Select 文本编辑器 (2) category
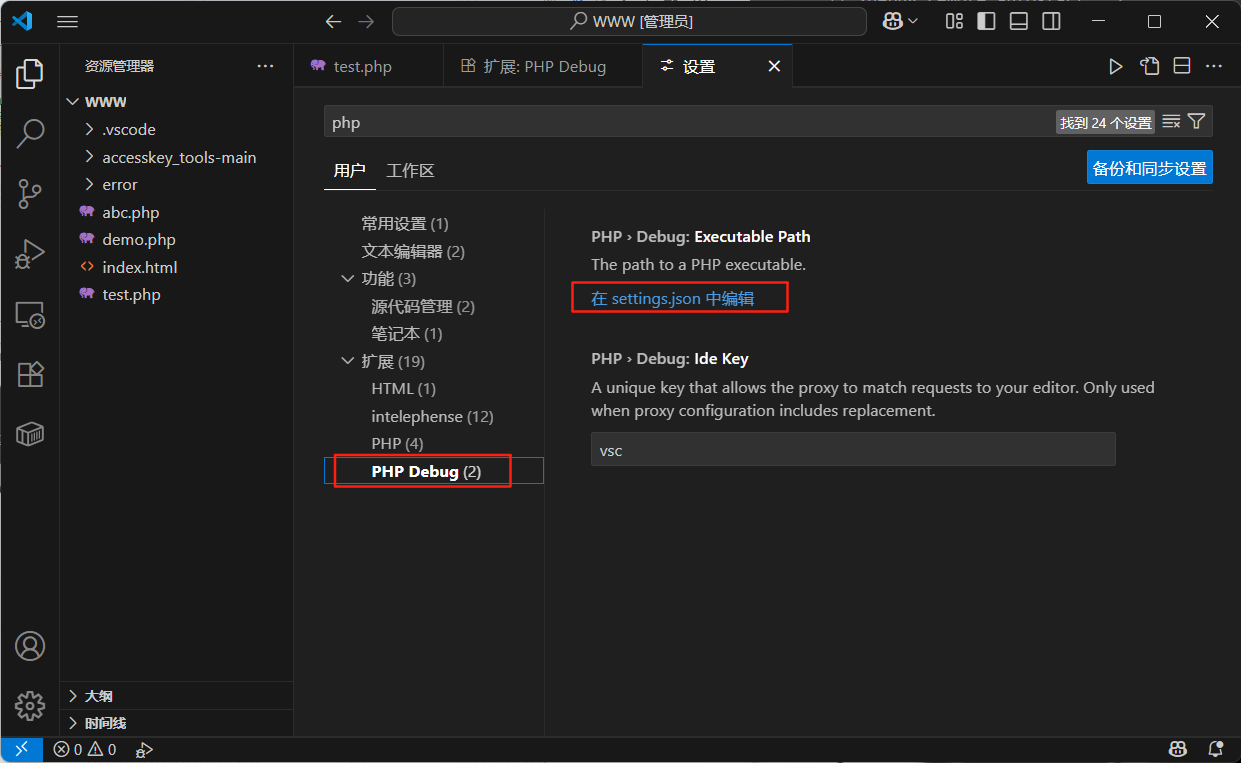The width and height of the screenshot is (1241, 763). 413,252
